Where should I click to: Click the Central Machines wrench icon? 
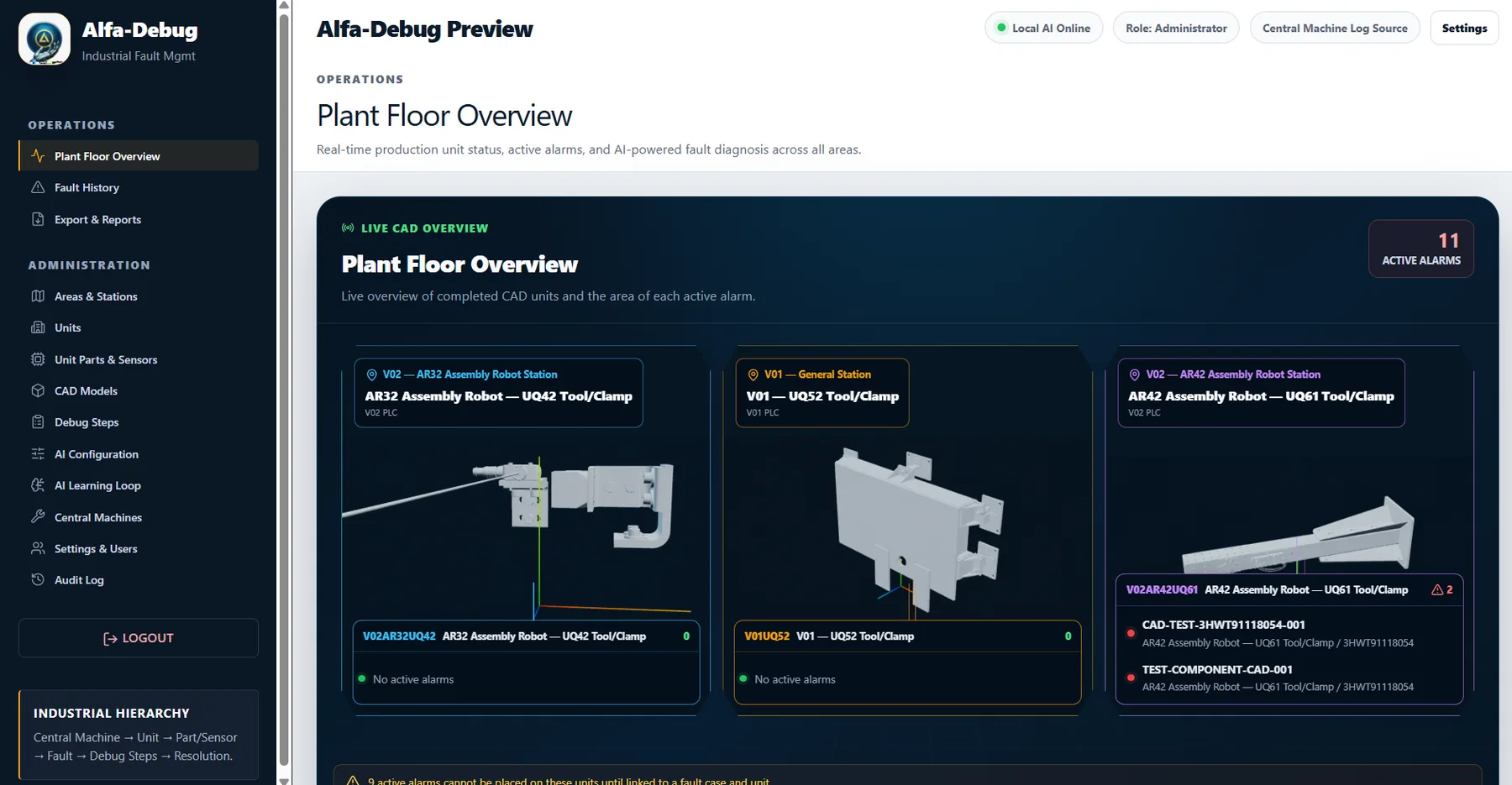pos(38,517)
